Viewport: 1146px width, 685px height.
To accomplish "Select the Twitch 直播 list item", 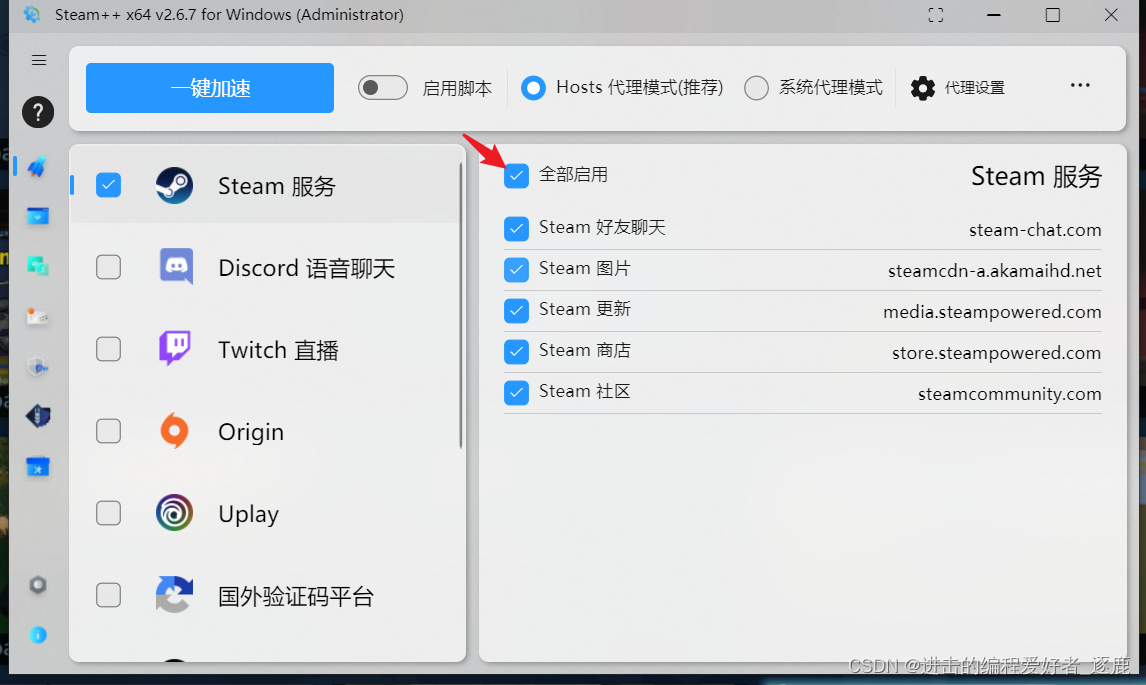I will pos(265,349).
